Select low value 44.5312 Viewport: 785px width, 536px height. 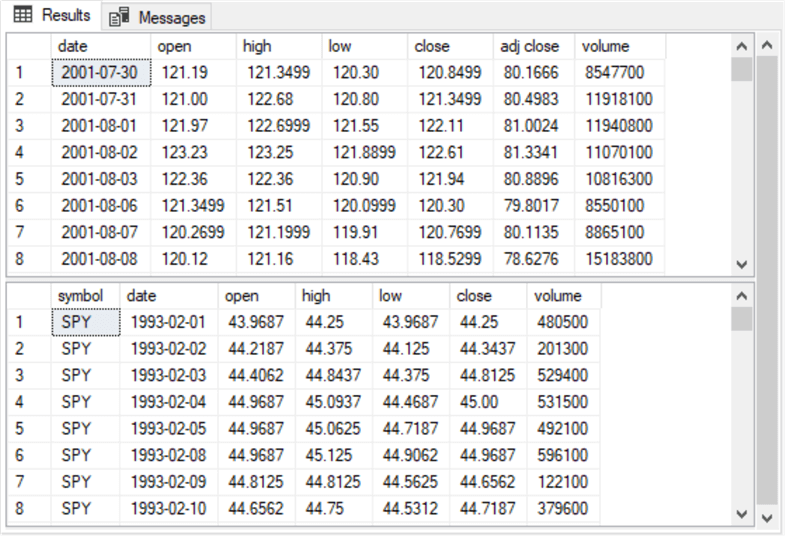411,508
